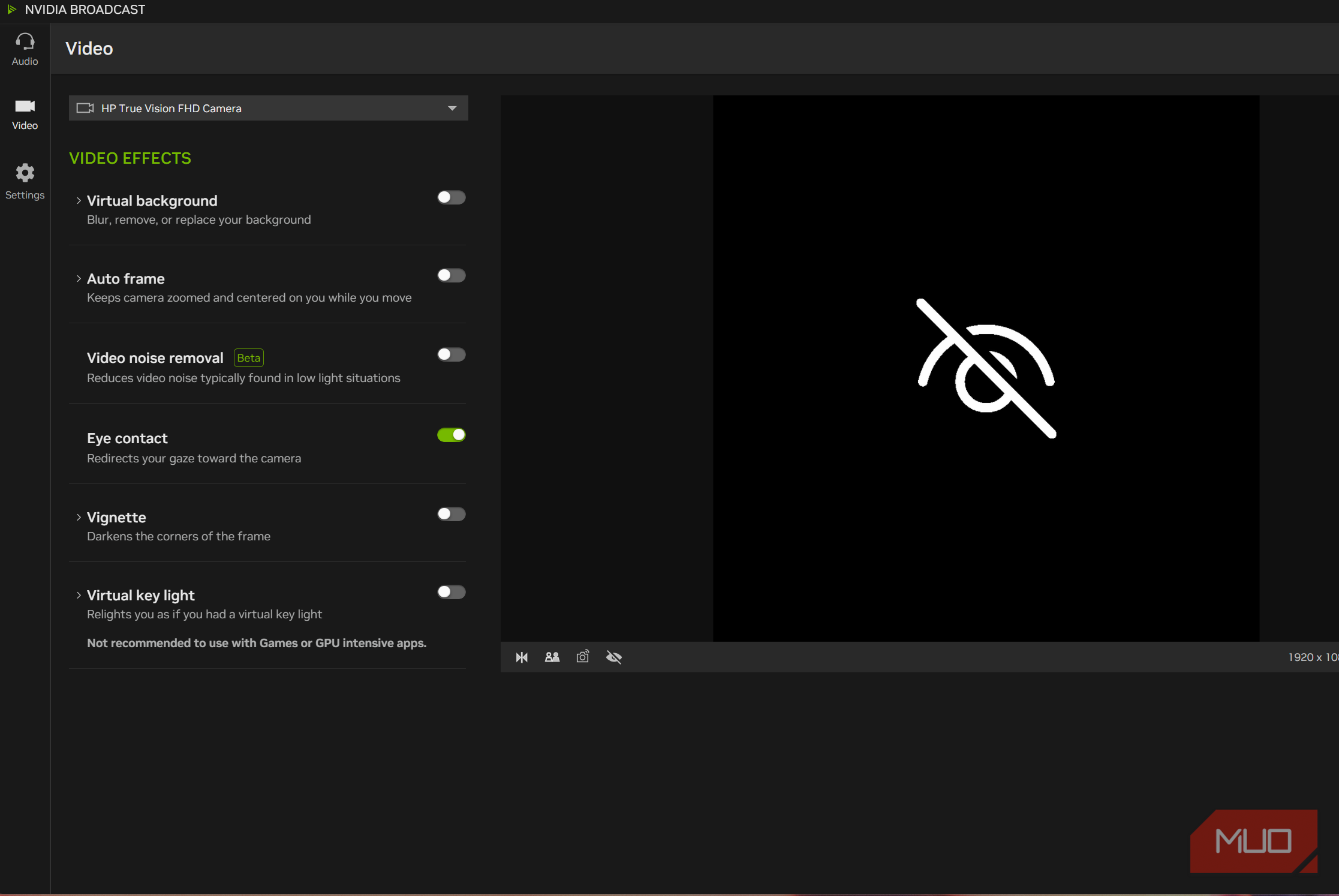This screenshot has height=896, width=1339.
Task: Click the VIDEO EFFECTS heading
Action: (x=130, y=158)
